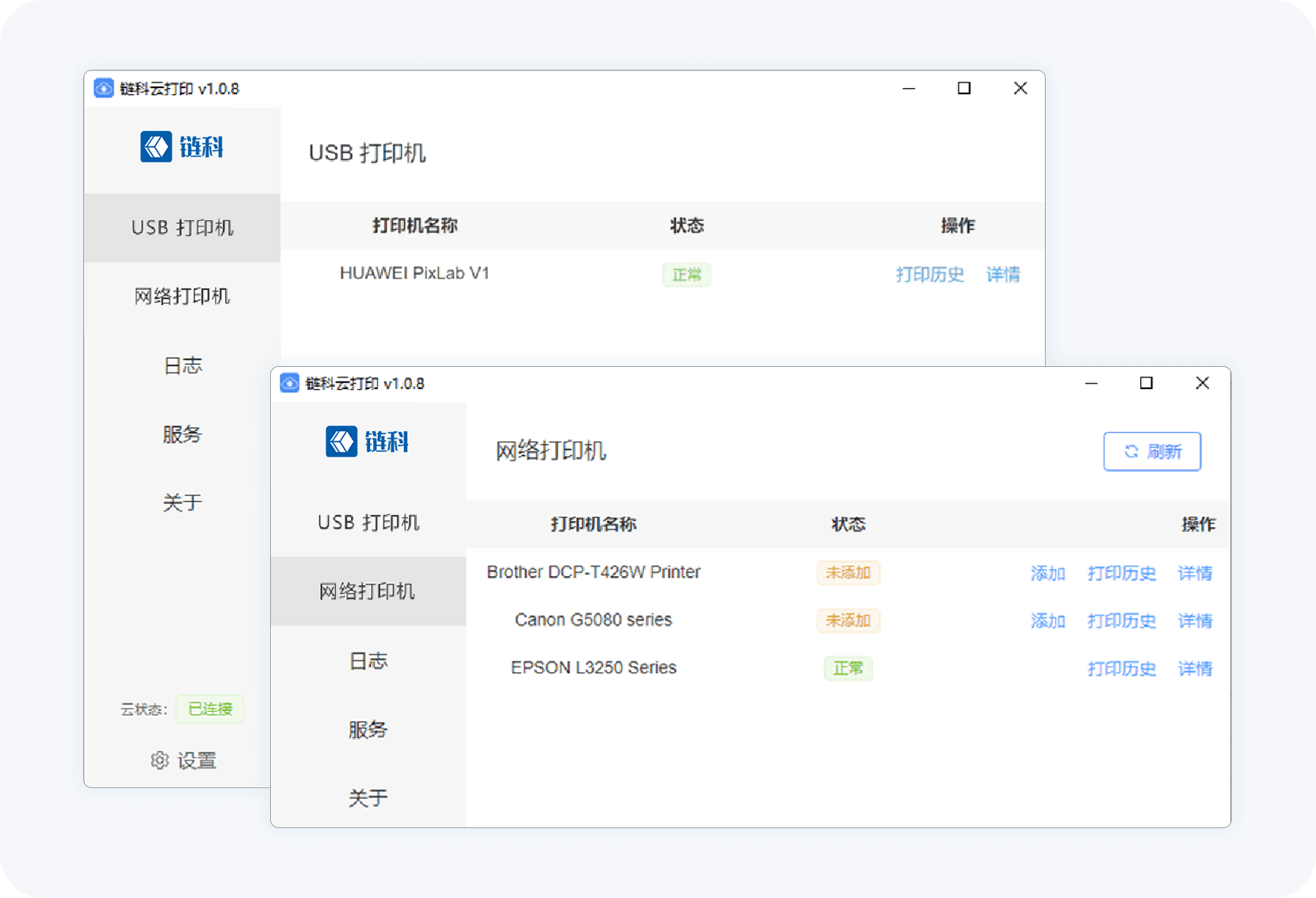This screenshot has height=898, width=1316.
Task: Open 打印历史 for HUAWEI PixLab V1
Action: click(x=930, y=274)
